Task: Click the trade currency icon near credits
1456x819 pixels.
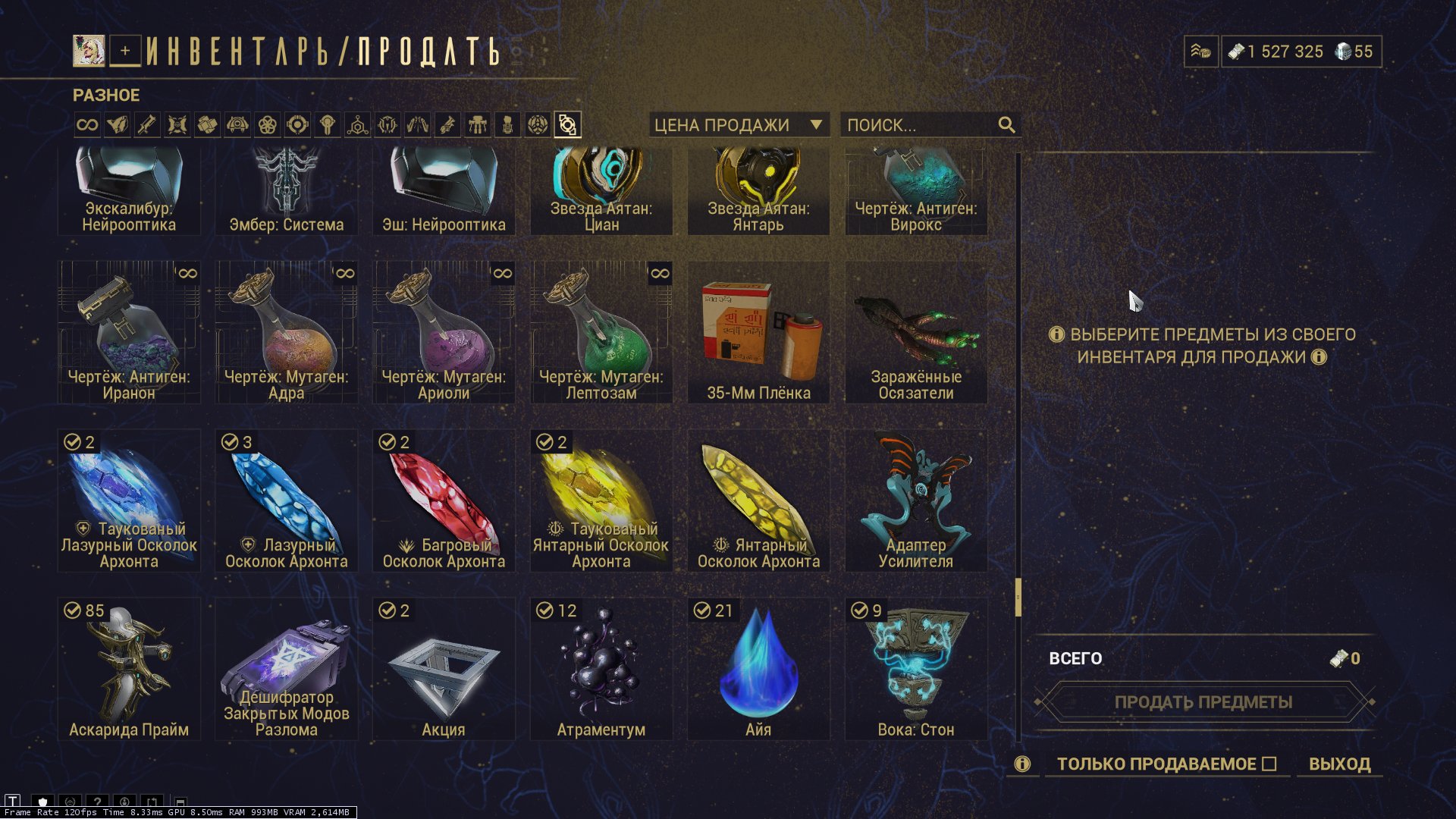Action: (1201, 52)
